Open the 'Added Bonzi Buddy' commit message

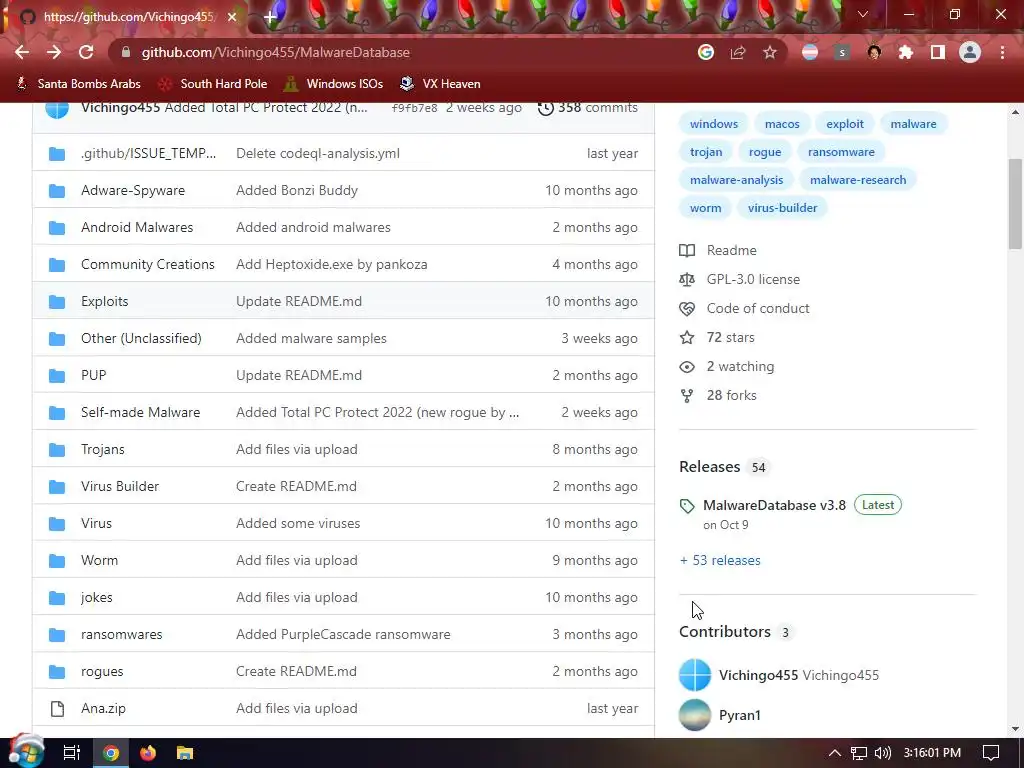296,190
